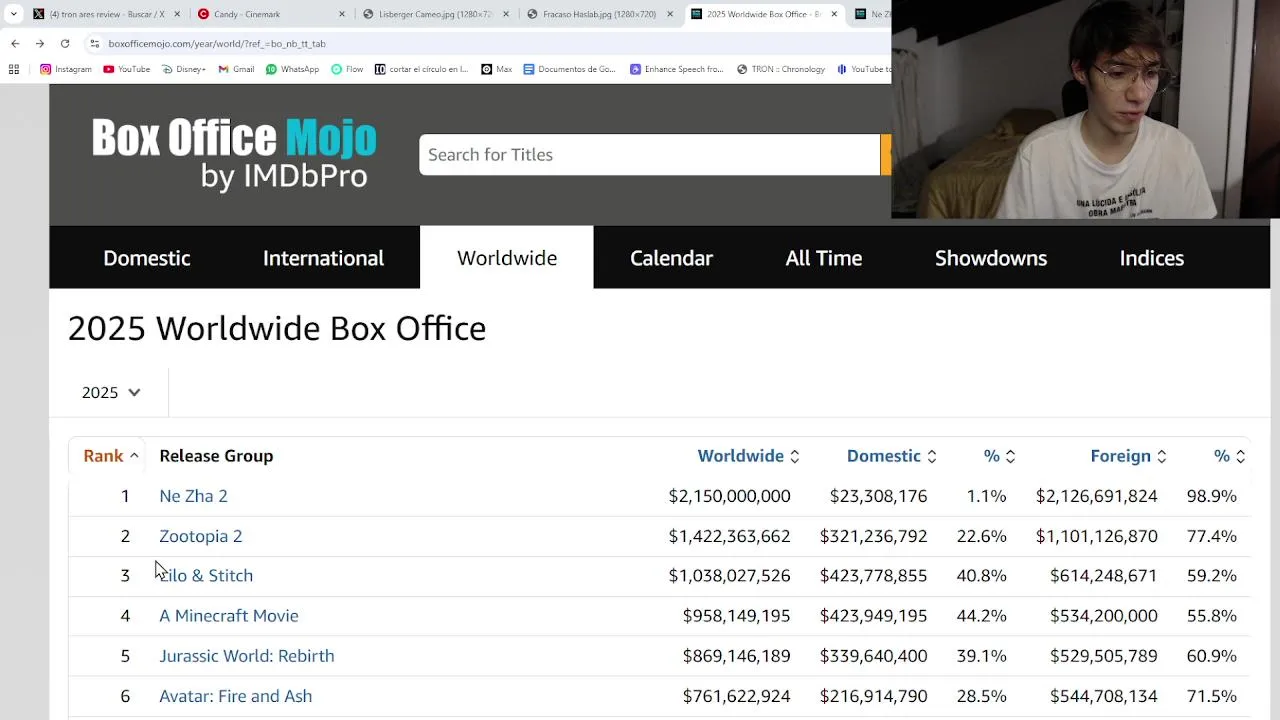Viewport: 1280px width, 720px height.
Task: Expand the 2025 year dropdown
Action: [x=111, y=393]
